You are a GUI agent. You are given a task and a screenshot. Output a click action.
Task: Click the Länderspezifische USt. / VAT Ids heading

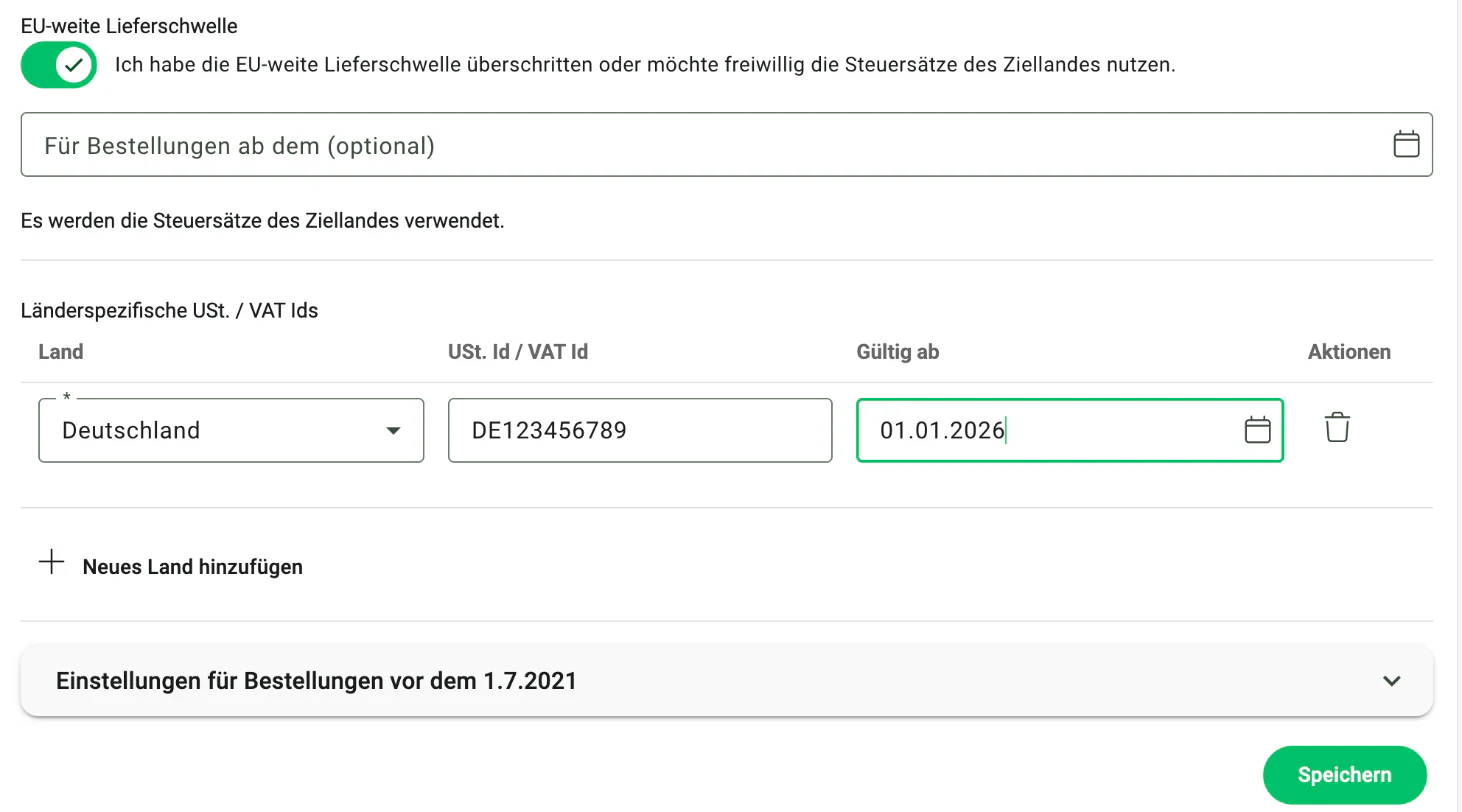click(170, 311)
